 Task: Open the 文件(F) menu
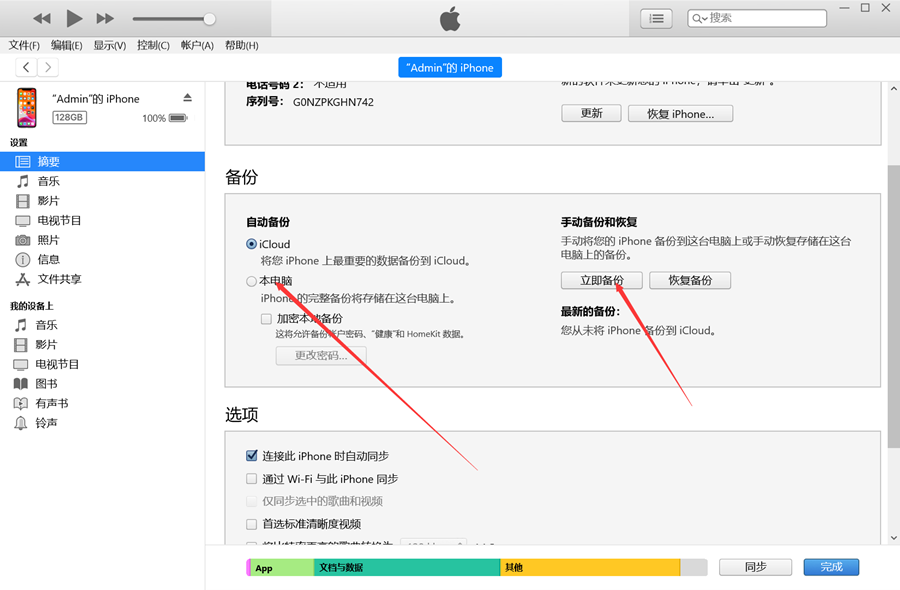tap(24, 45)
